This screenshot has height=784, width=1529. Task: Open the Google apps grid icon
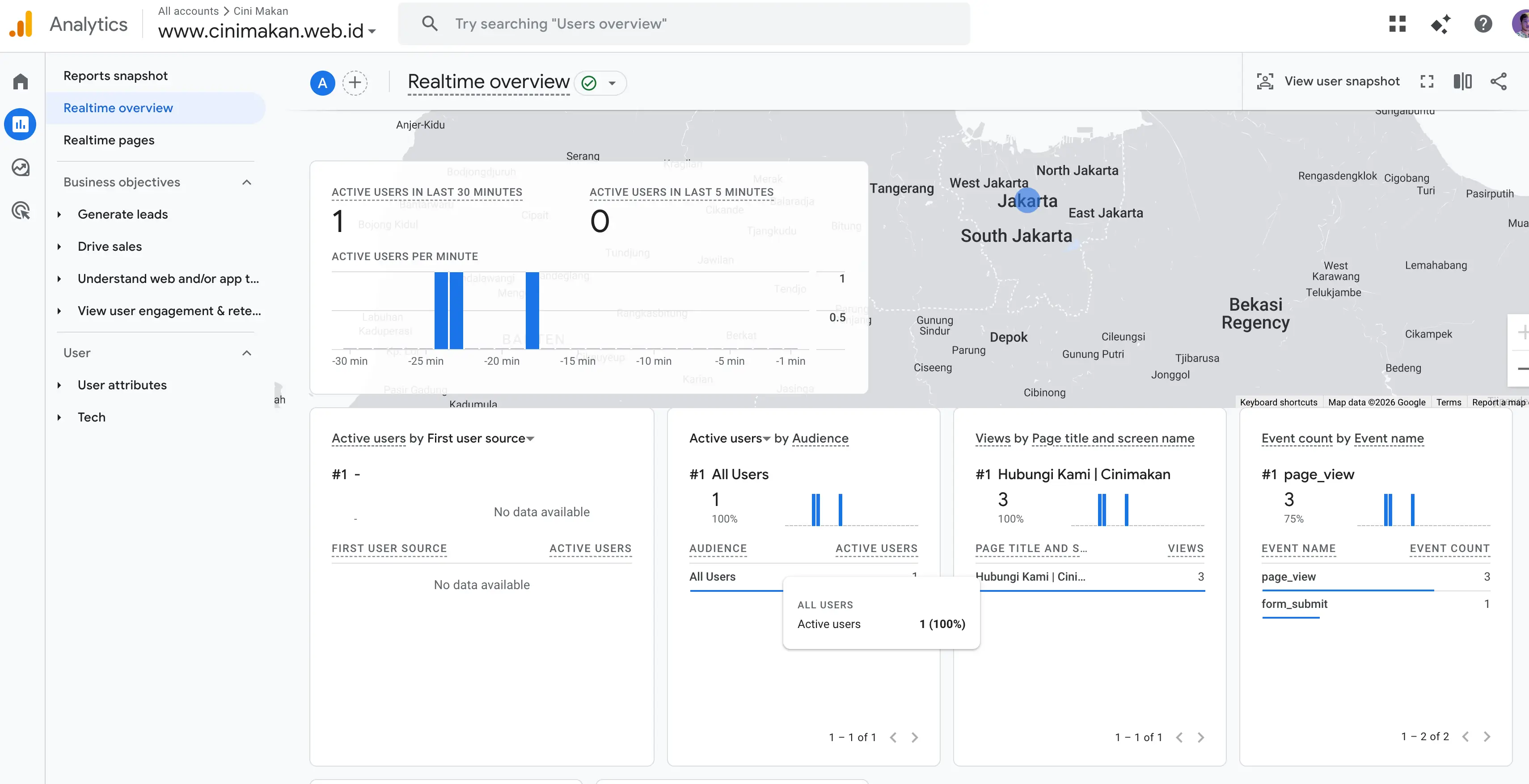click(1397, 24)
